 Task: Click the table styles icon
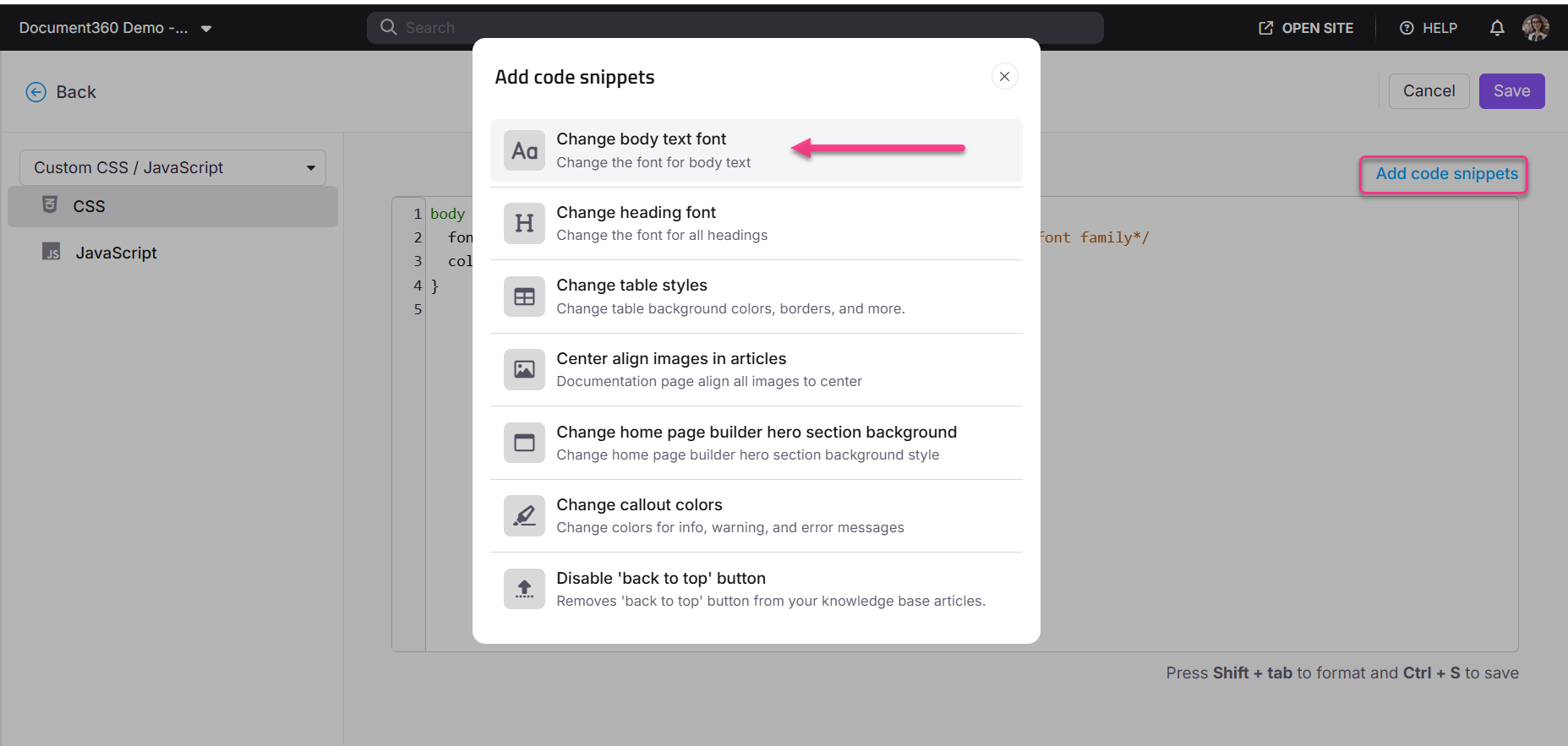coord(524,297)
